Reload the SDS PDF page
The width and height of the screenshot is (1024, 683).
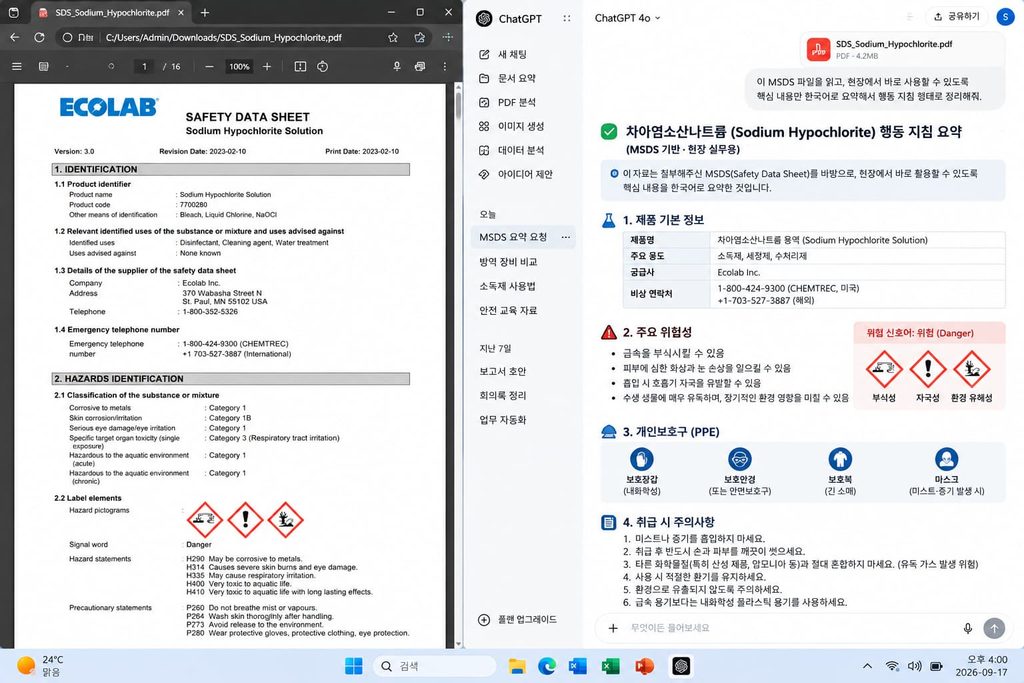39,38
